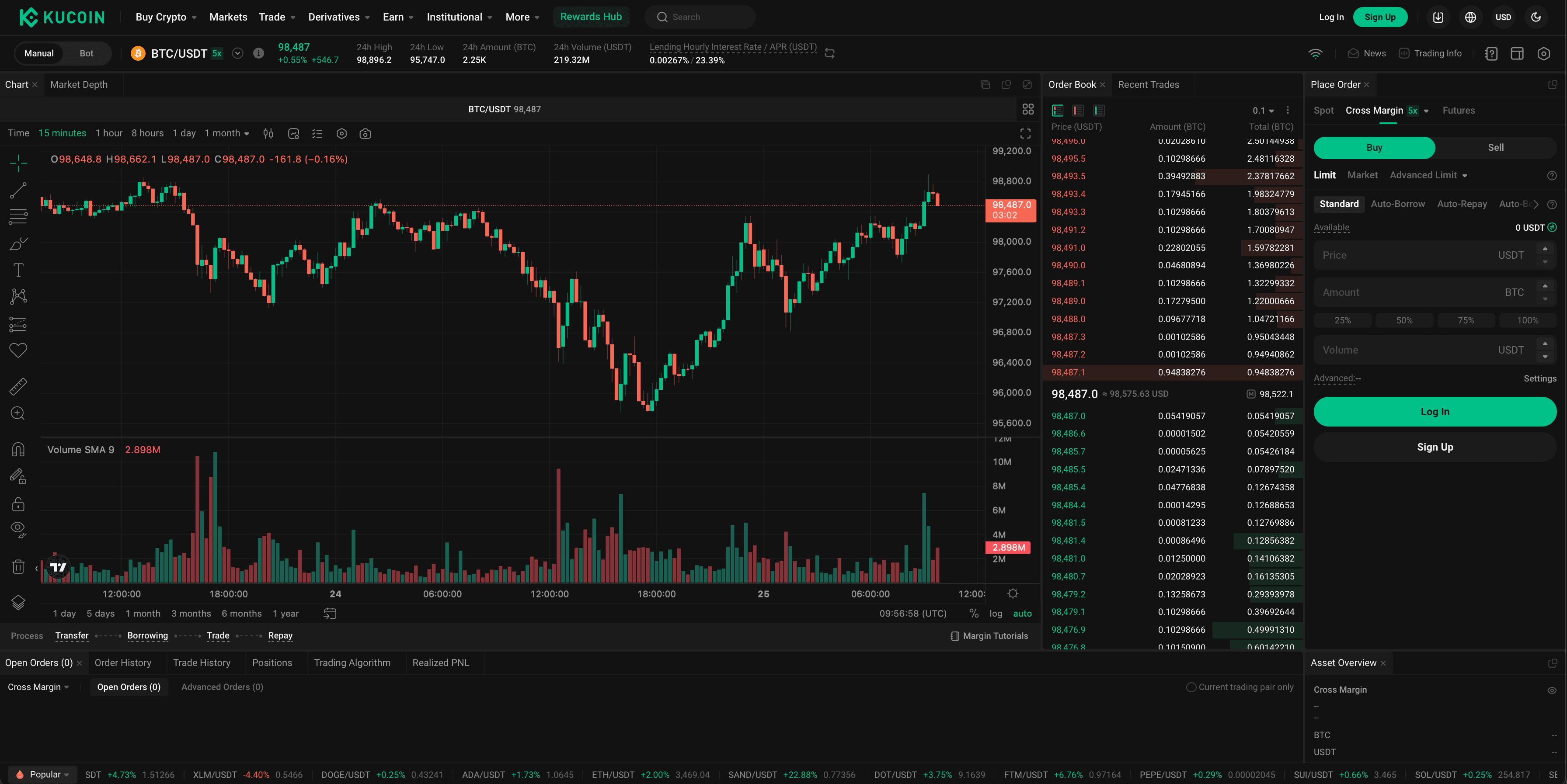This screenshot has width=1567, height=784.
Task: Select the 50% amount option
Action: (x=1404, y=320)
